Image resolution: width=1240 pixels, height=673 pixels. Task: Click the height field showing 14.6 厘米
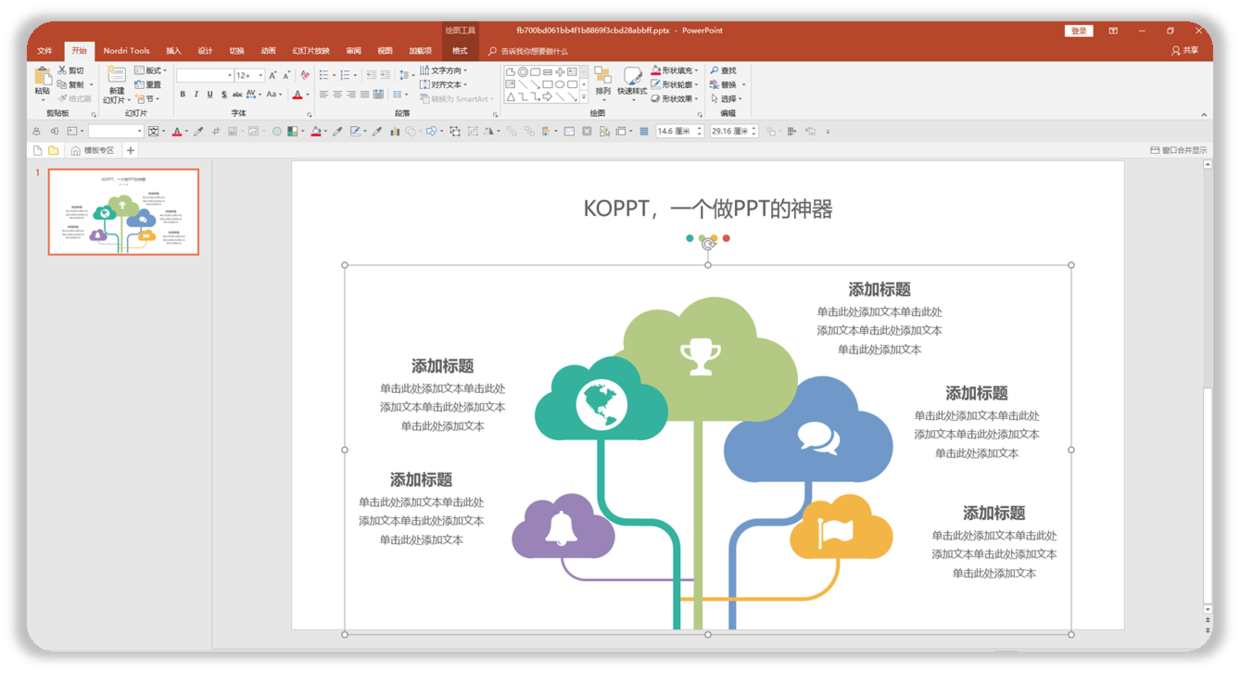(680, 131)
